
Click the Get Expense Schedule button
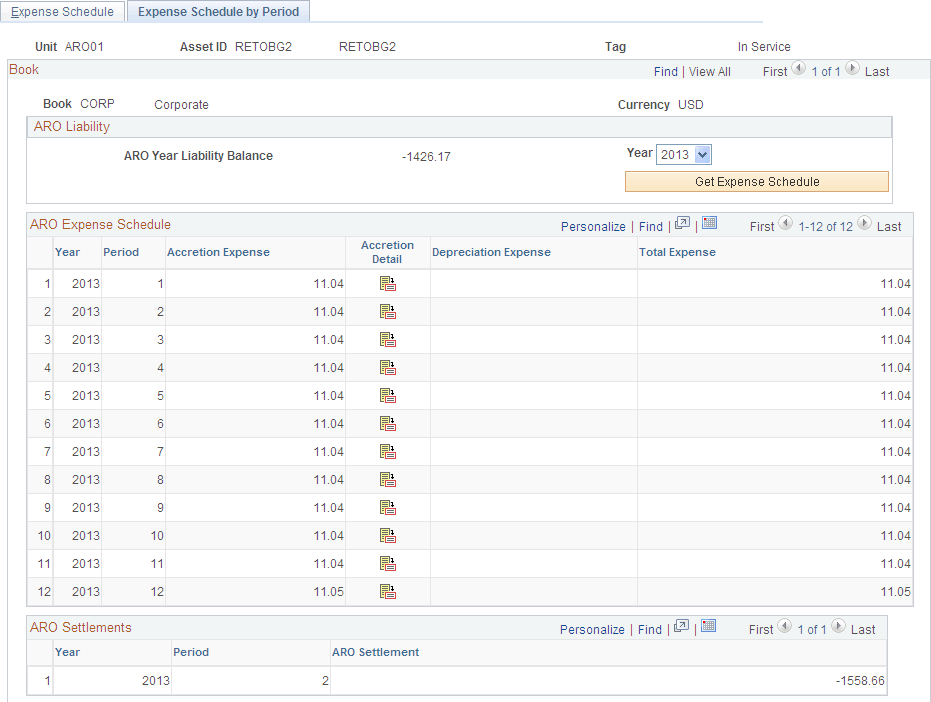pos(756,181)
